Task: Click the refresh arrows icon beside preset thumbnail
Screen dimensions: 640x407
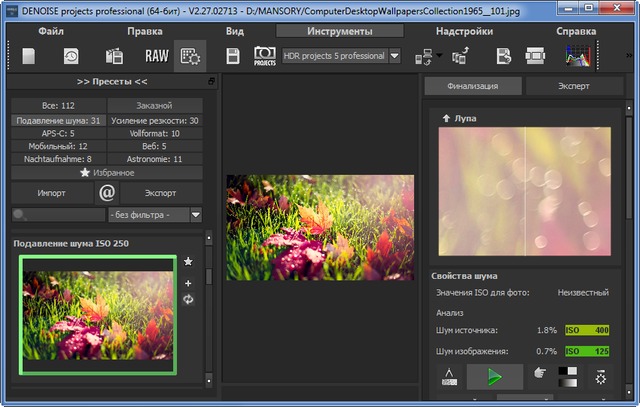Action: point(188,299)
